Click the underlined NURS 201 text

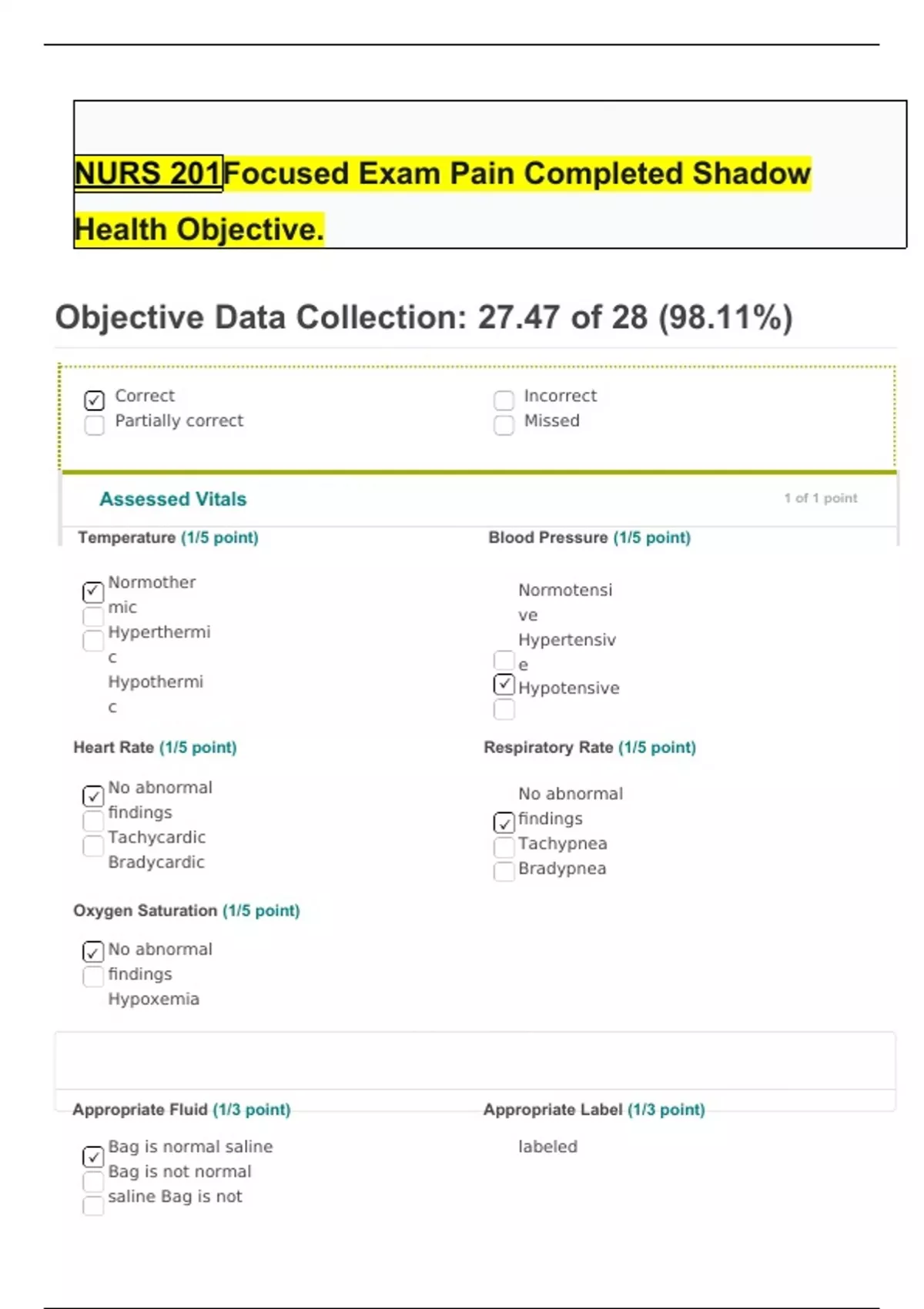point(148,173)
